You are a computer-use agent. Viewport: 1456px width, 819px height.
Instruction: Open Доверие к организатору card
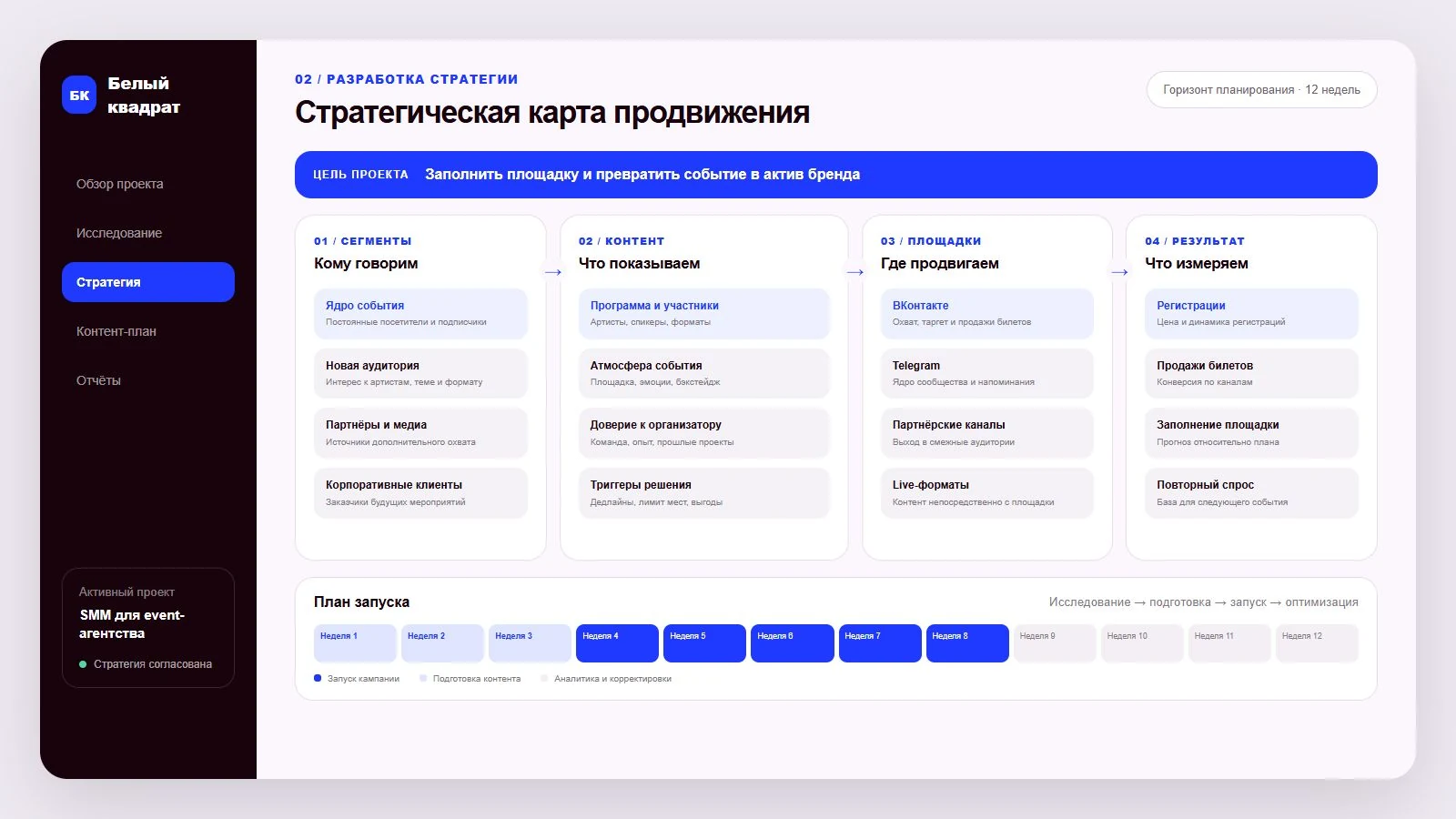[x=703, y=433]
